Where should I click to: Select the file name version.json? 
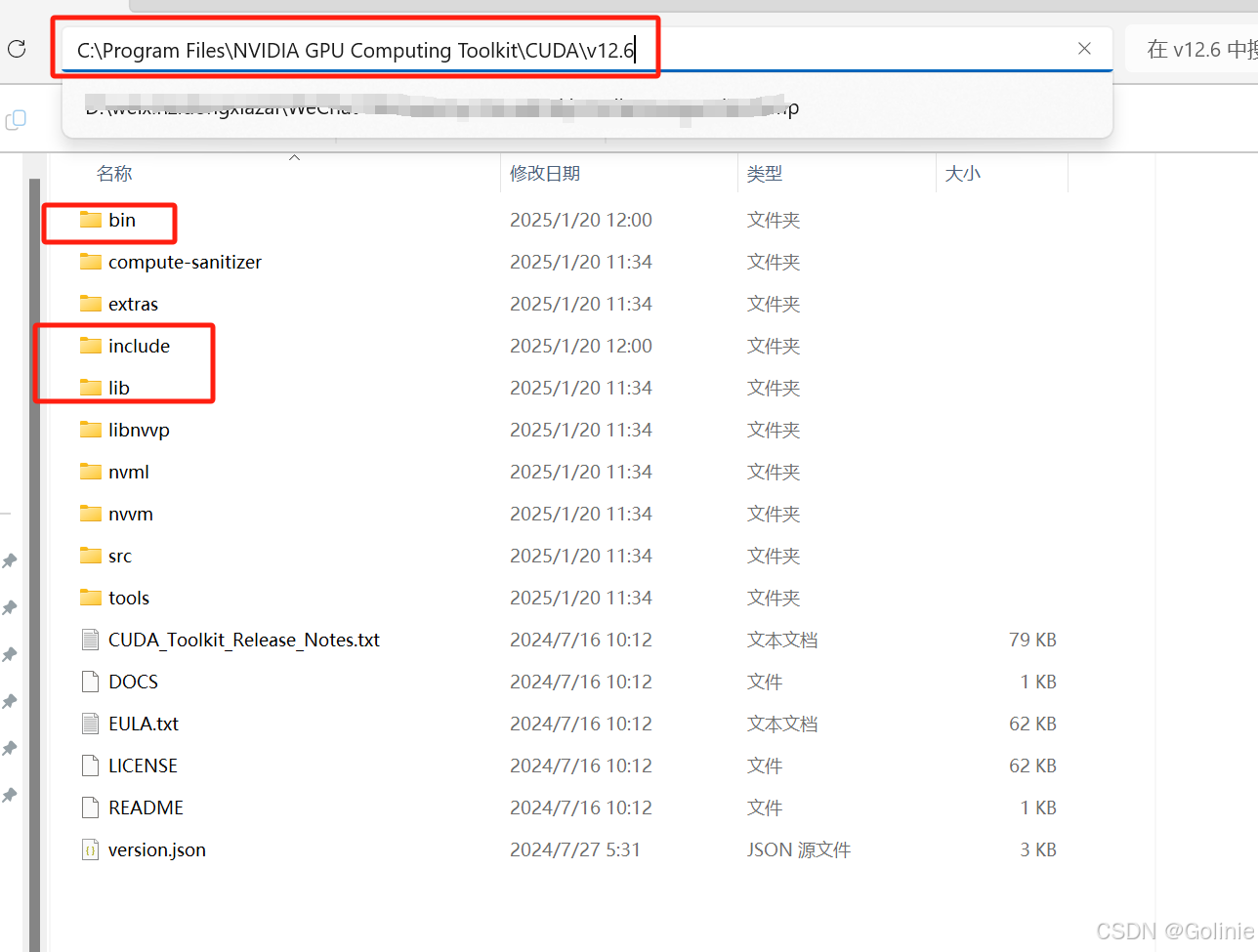(x=157, y=849)
